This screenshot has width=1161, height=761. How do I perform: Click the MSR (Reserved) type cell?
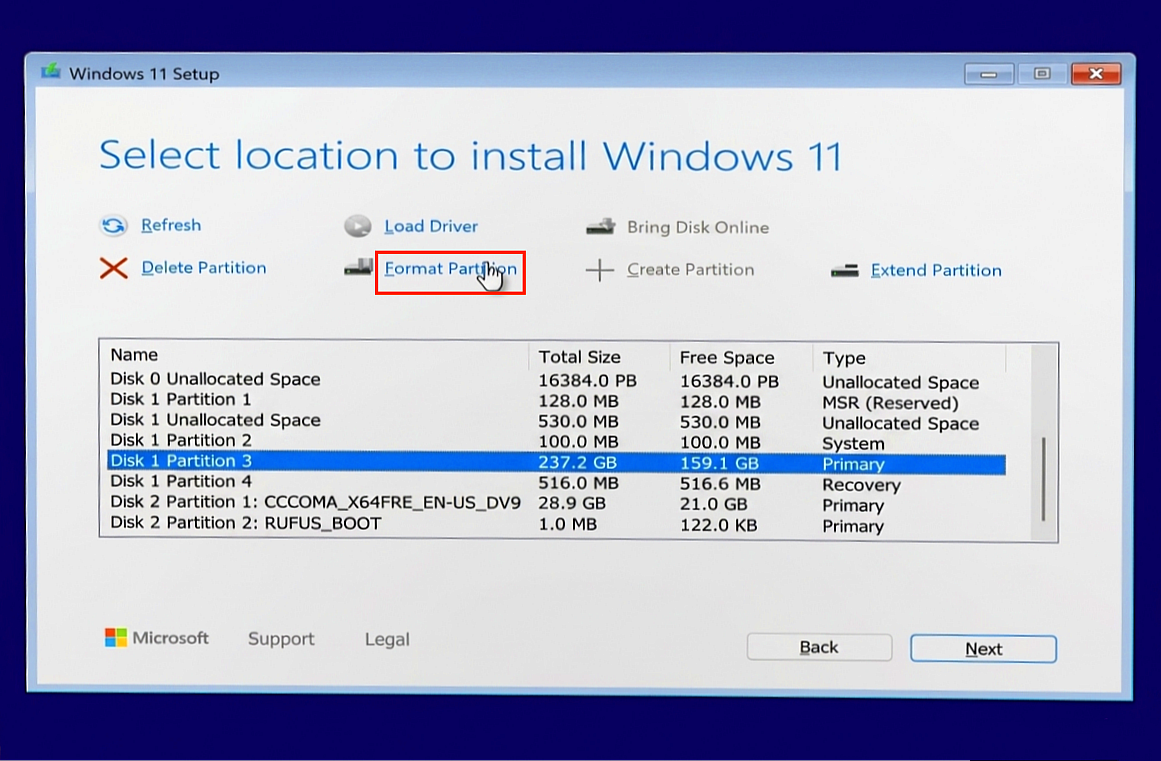point(890,403)
